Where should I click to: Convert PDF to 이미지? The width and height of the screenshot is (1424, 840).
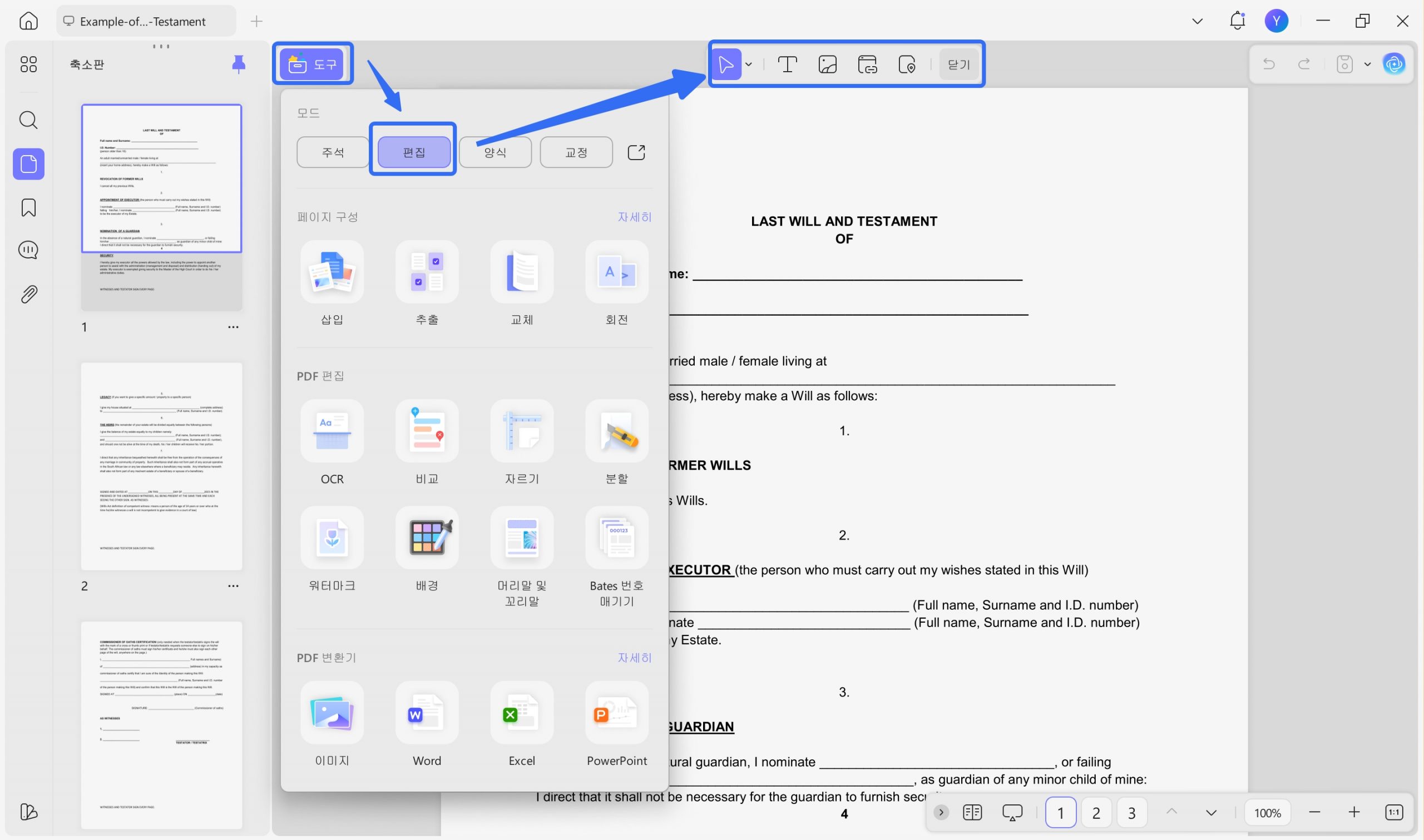[332, 725]
